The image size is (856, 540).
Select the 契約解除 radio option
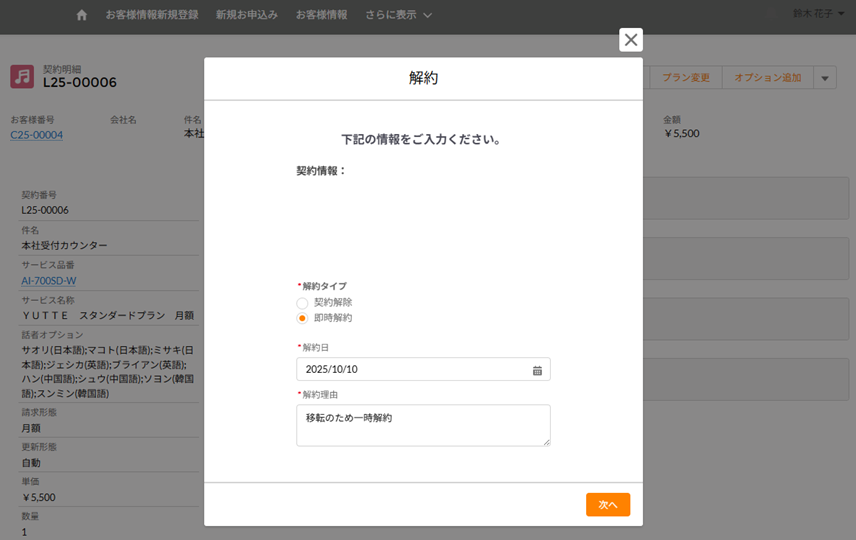[x=302, y=302]
